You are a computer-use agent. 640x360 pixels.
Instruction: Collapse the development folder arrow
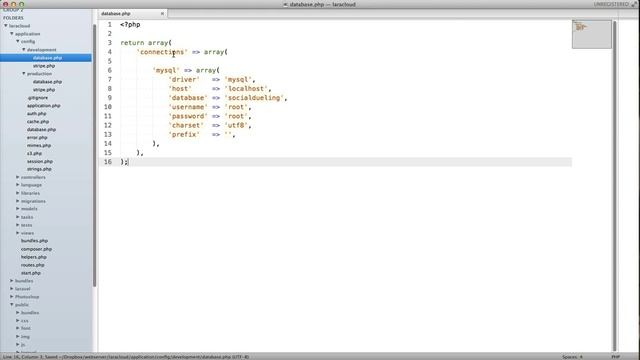(24, 49)
